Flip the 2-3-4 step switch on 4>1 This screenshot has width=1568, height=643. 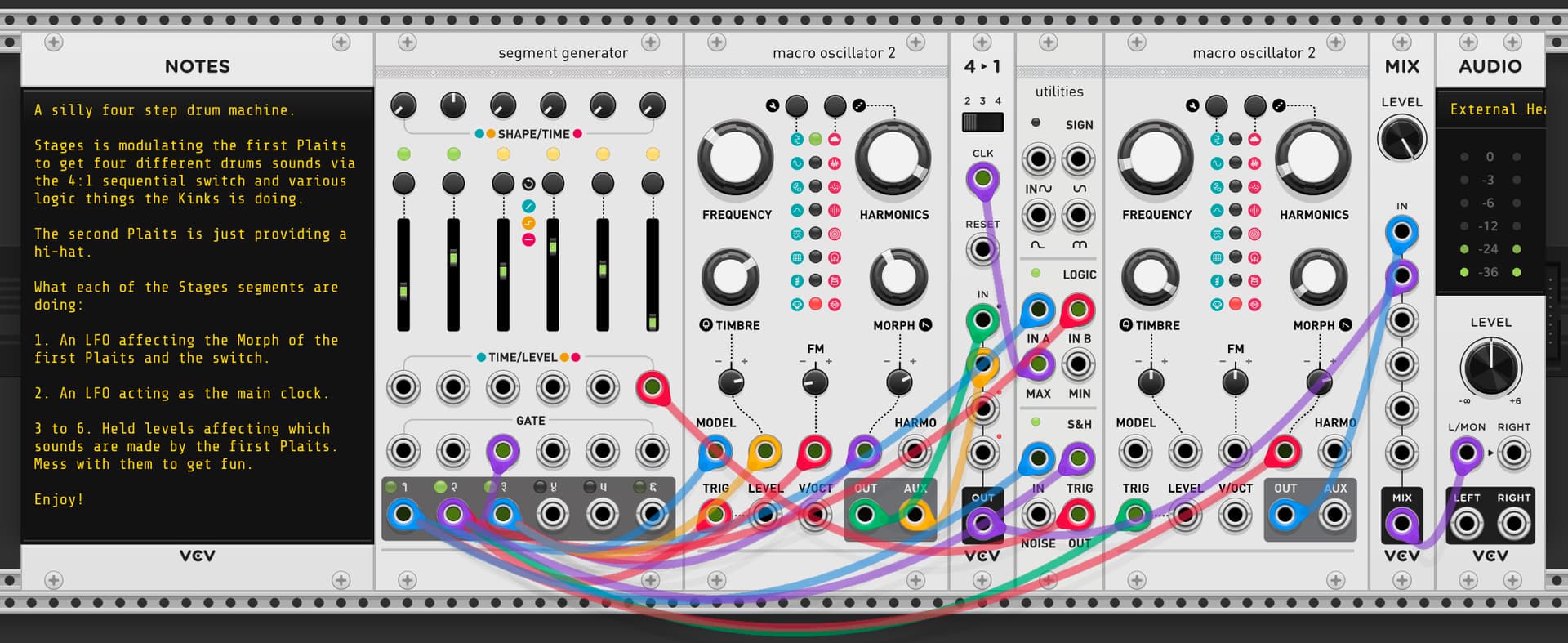coord(982,123)
